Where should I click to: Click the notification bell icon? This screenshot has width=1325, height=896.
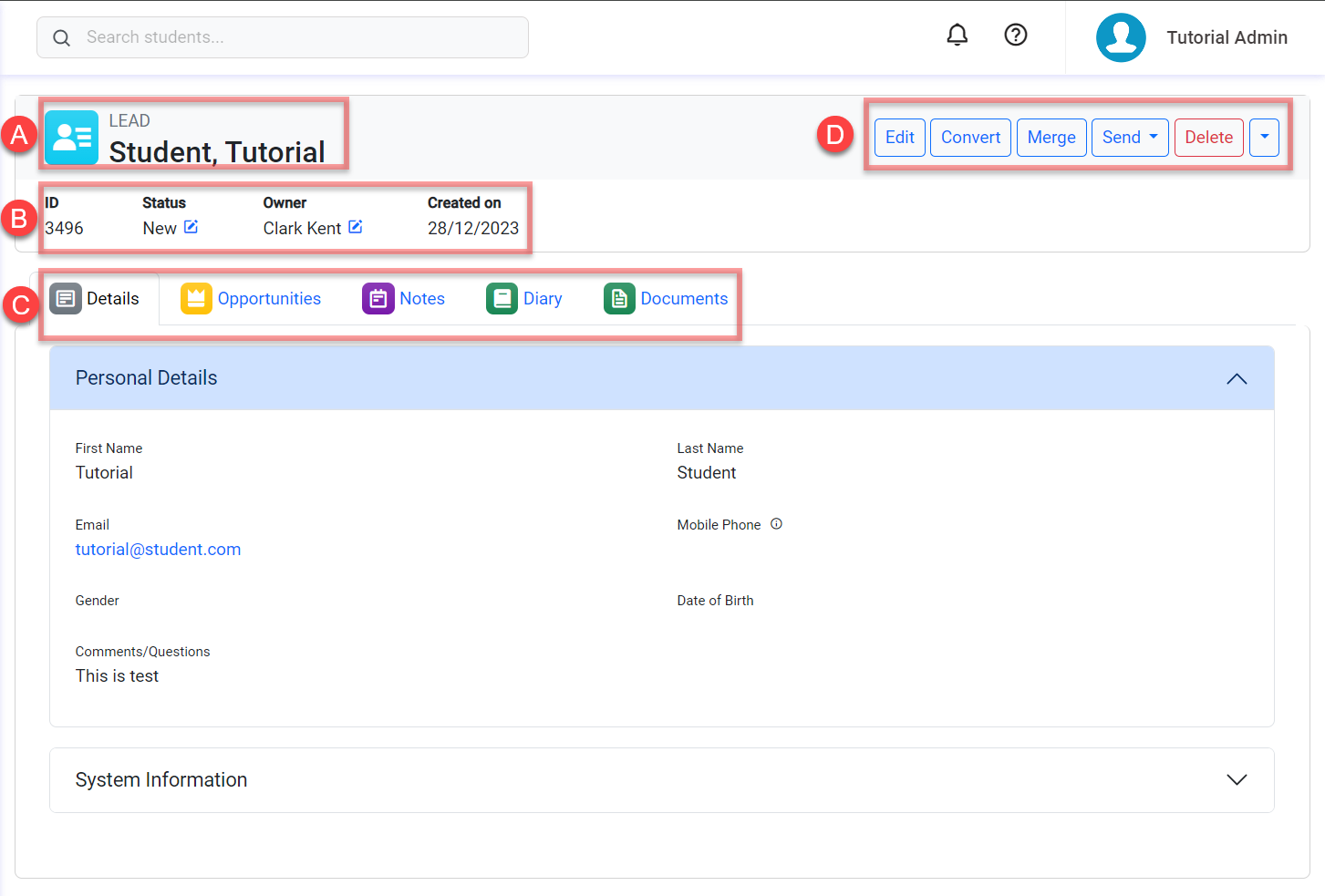(957, 36)
